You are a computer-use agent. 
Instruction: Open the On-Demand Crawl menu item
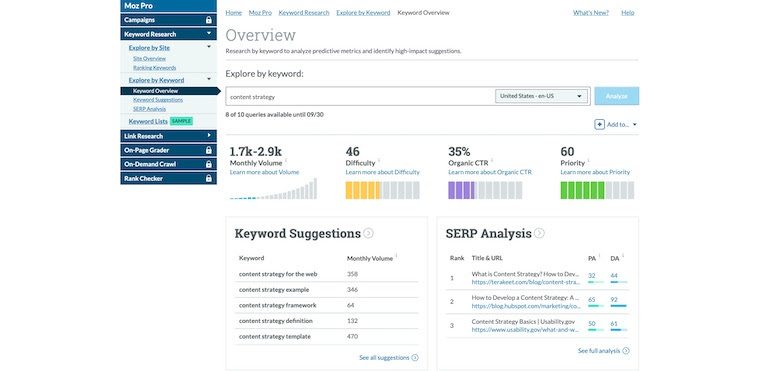point(169,164)
